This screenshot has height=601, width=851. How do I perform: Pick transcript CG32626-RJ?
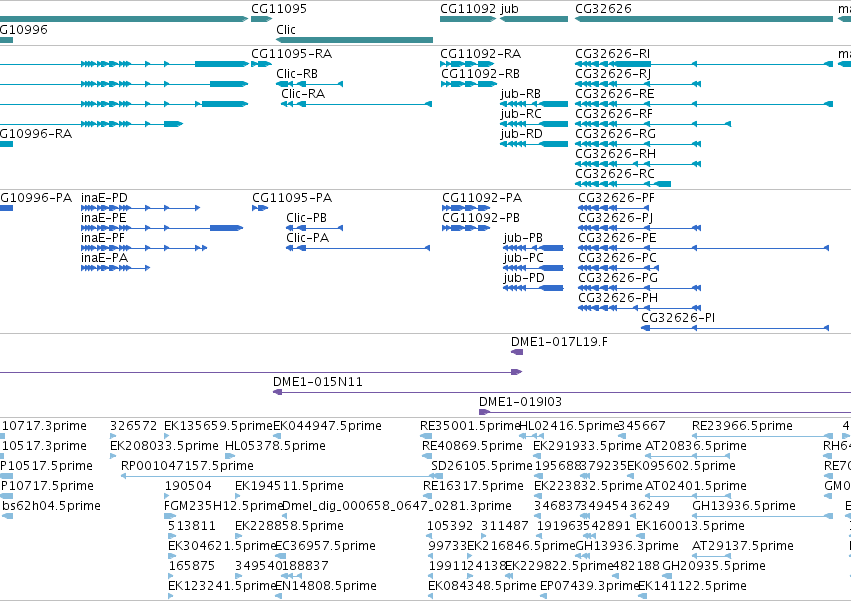point(613,74)
